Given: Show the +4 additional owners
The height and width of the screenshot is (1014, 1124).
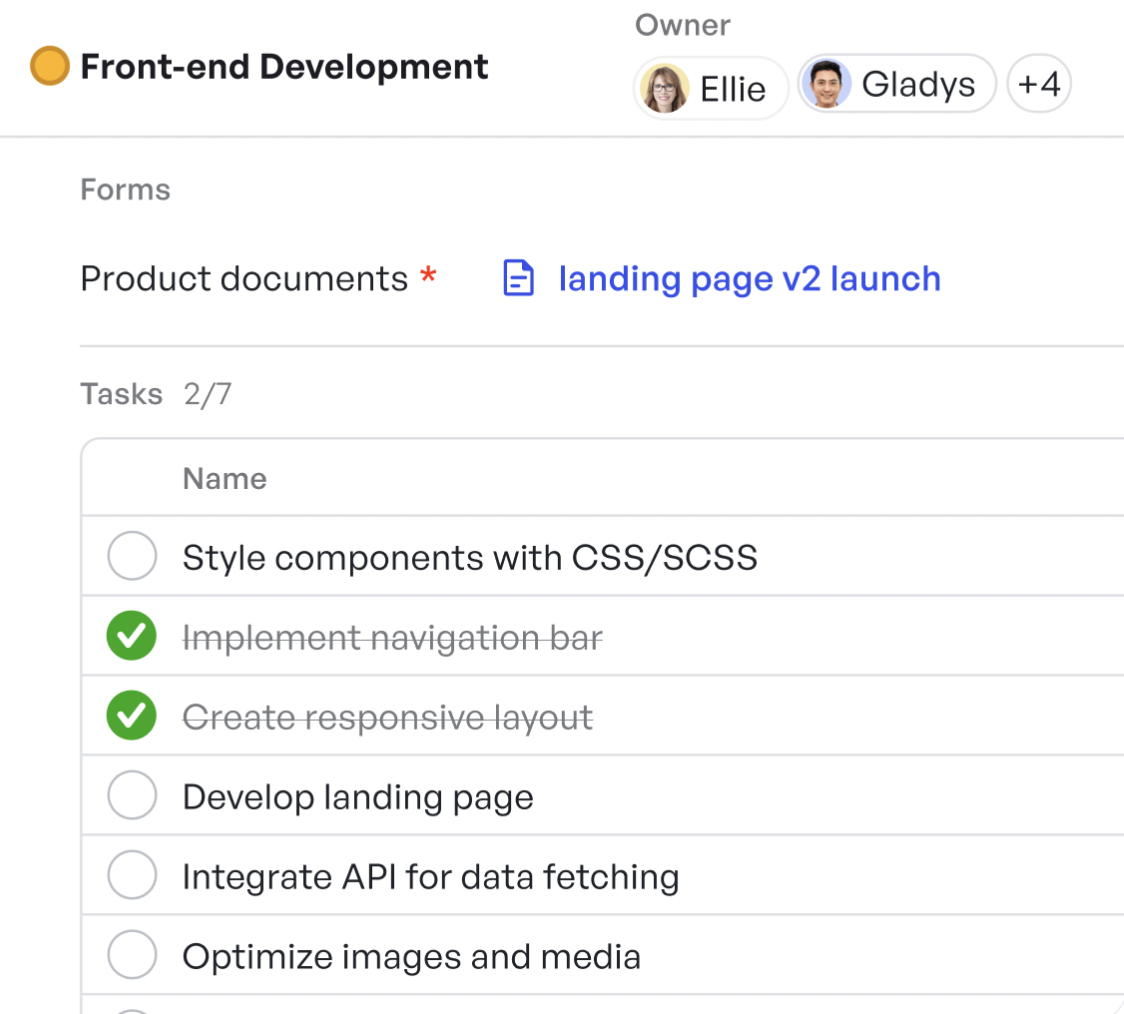Looking at the screenshot, I should (1039, 84).
